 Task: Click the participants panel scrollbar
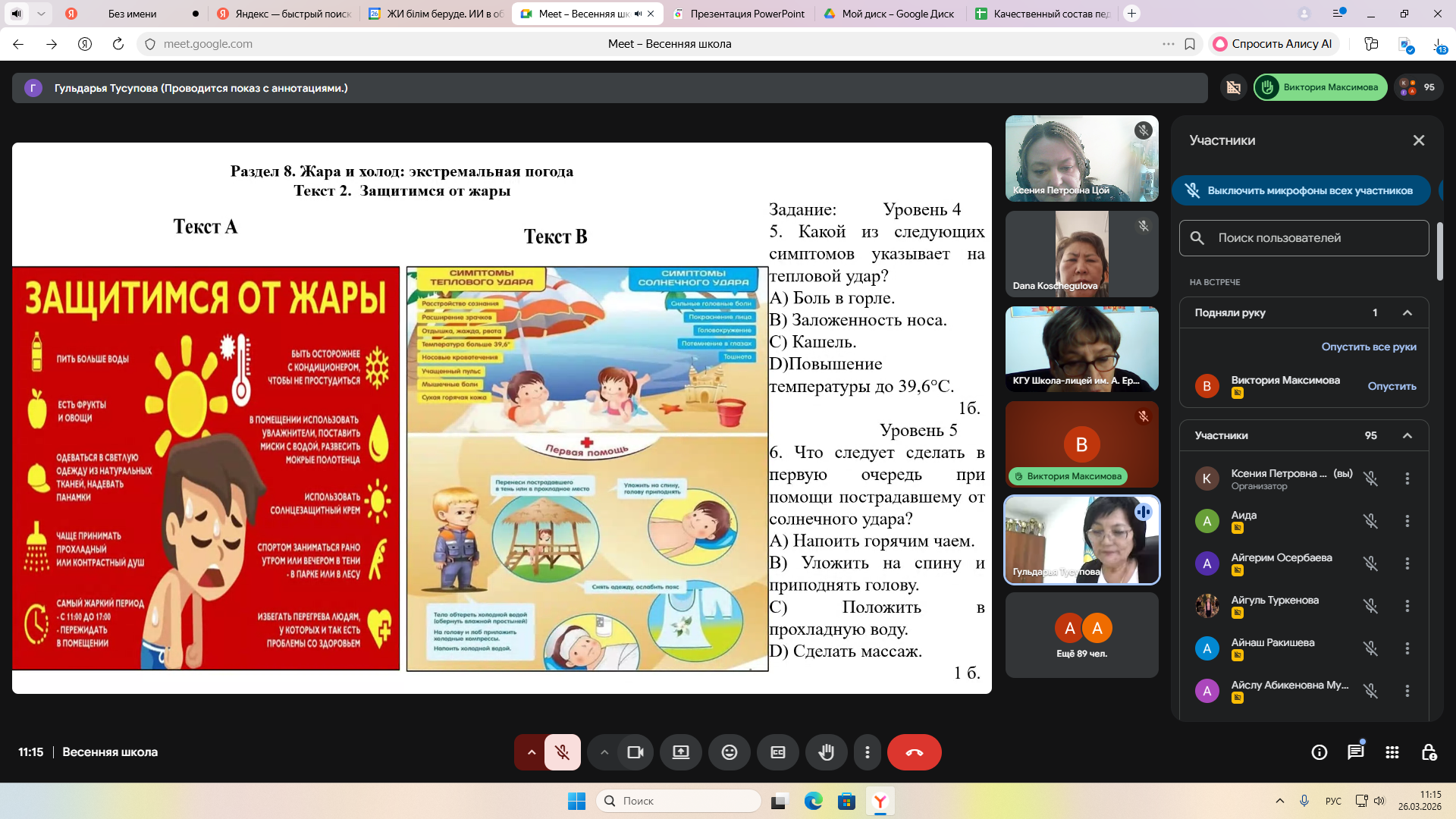point(1439,250)
